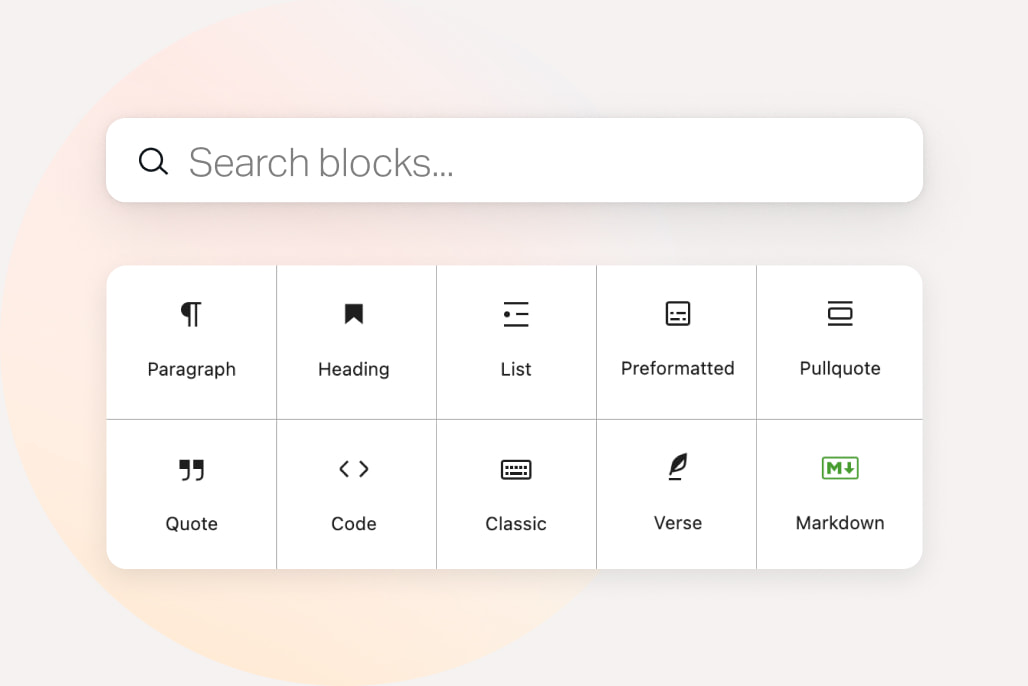The height and width of the screenshot is (686, 1028).
Task: Select the green Markdown icon
Action: (x=840, y=468)
